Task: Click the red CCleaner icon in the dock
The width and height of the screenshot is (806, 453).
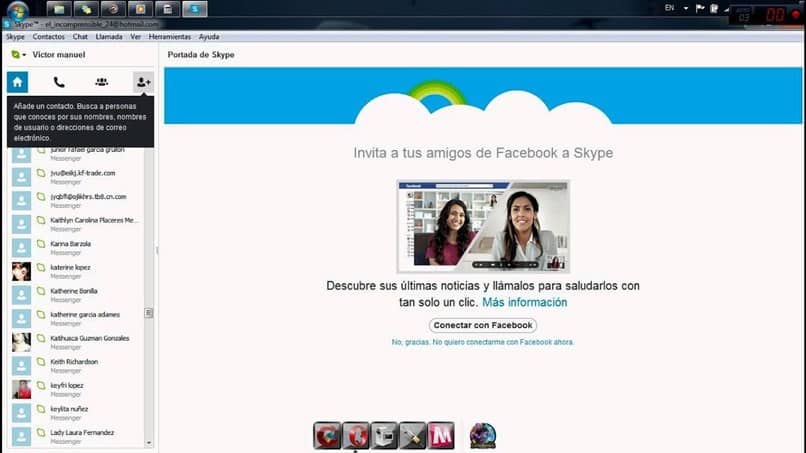Action: (327, 436)
